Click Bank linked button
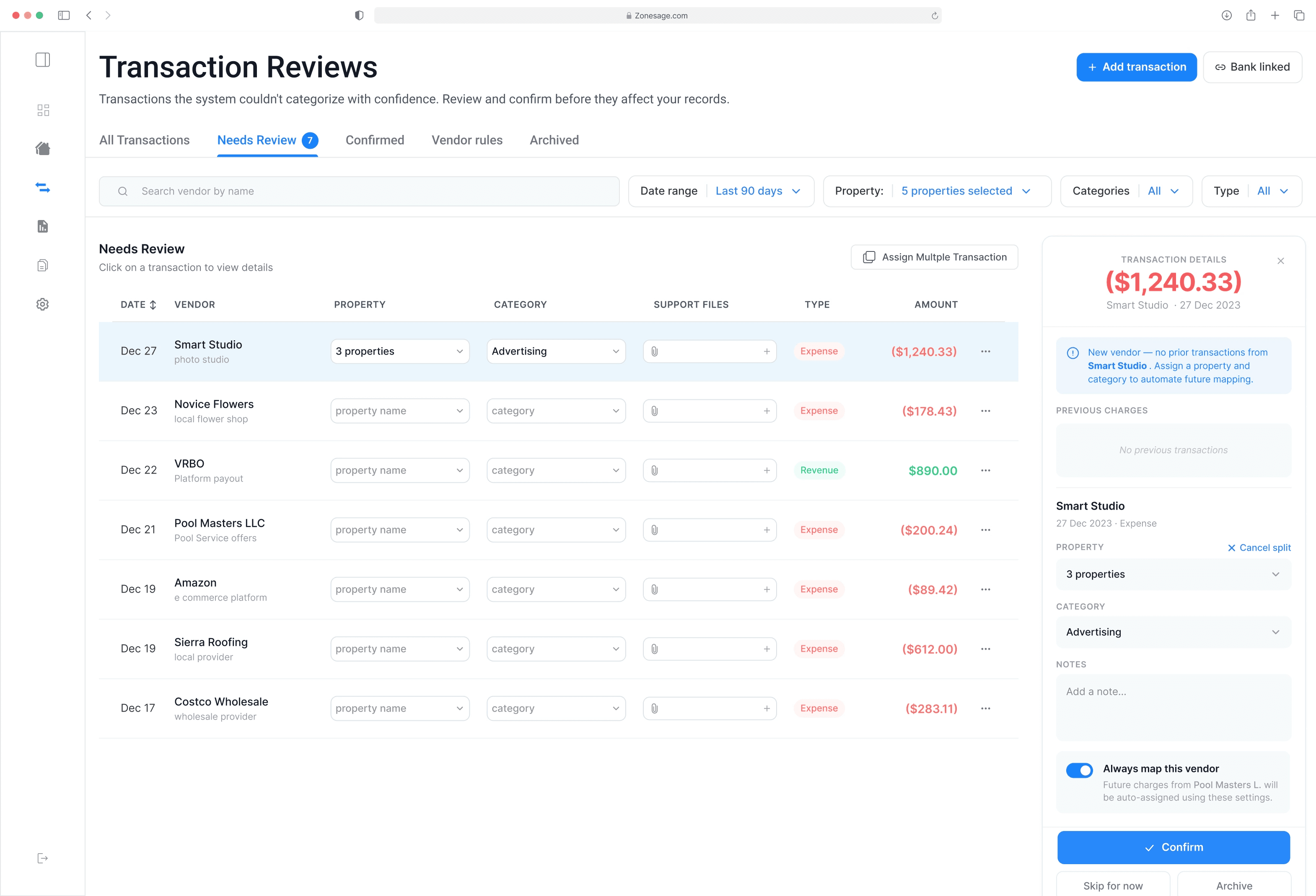The image size is (1316, 896). (1253, 67)
